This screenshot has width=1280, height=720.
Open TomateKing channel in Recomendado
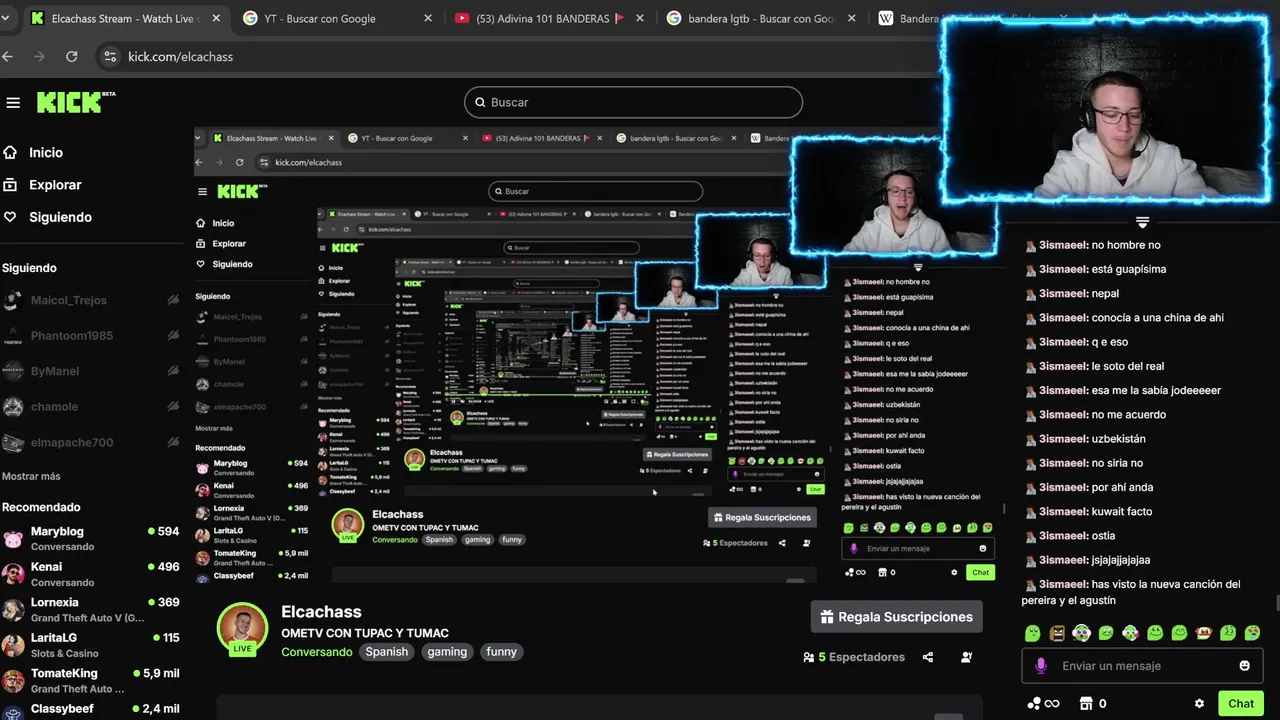91,681
